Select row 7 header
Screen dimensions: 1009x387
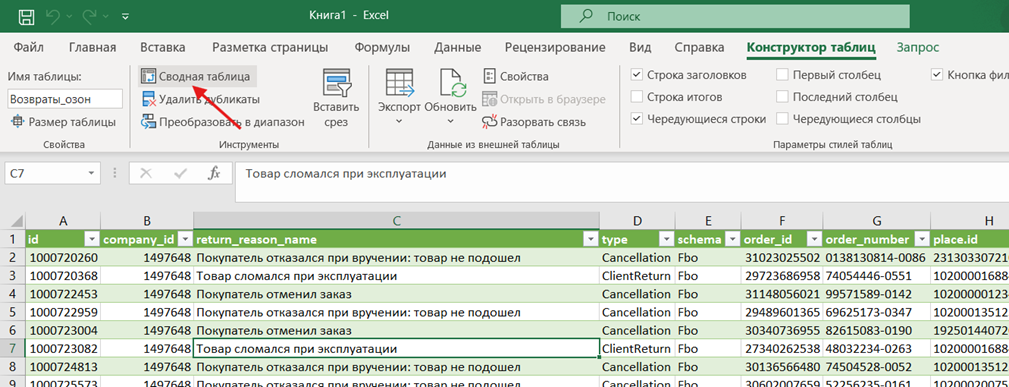coord(12,349)
